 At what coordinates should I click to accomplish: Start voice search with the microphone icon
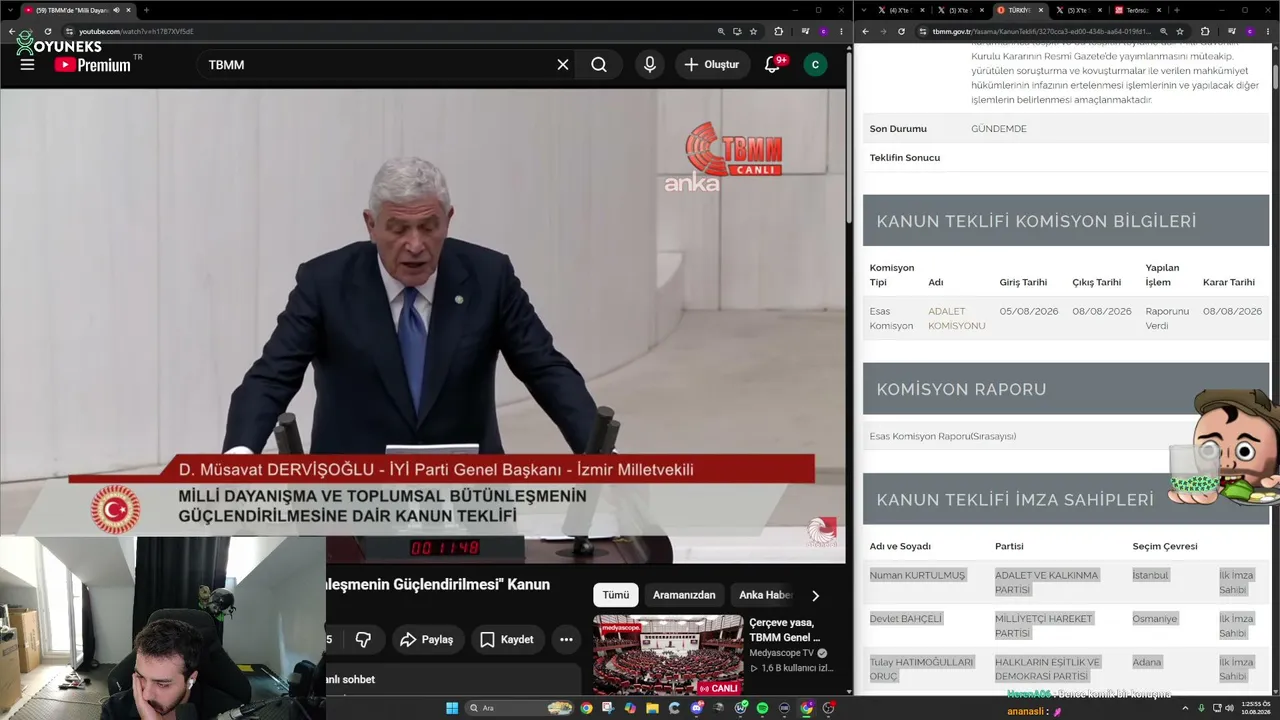coord(650,64)
